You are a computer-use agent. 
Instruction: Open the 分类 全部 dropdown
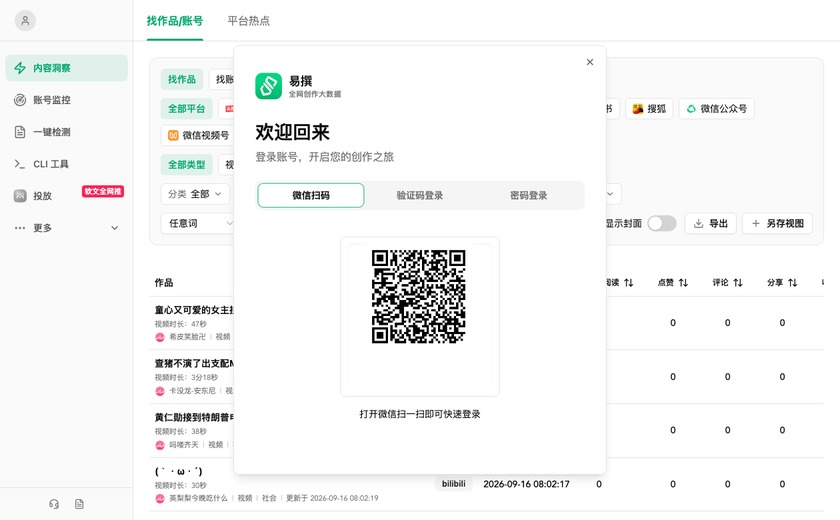pyautogui.click(x=195, y=194)
